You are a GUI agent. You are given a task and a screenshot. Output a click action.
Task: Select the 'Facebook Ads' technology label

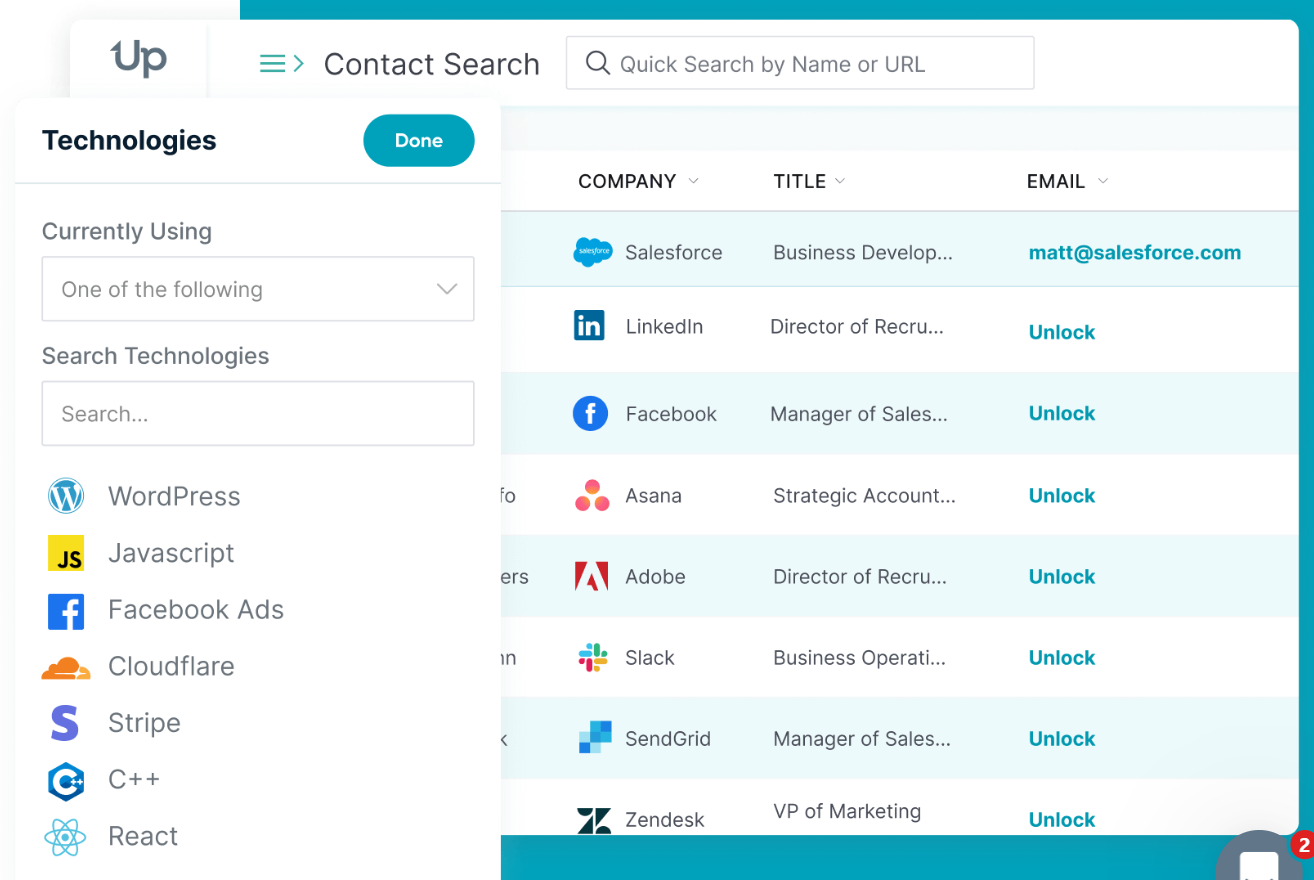point(196,610)
